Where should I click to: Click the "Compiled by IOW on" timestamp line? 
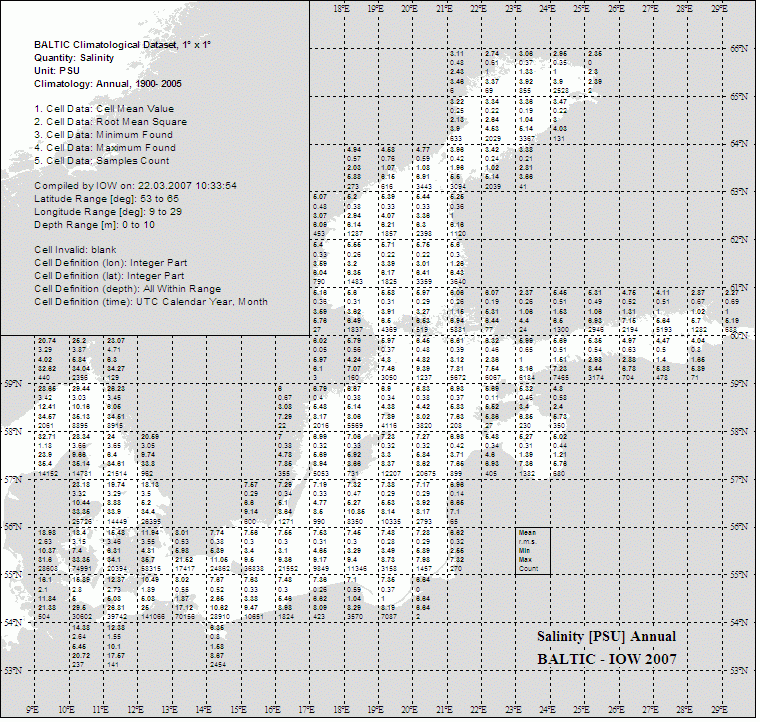click(135, 186)
